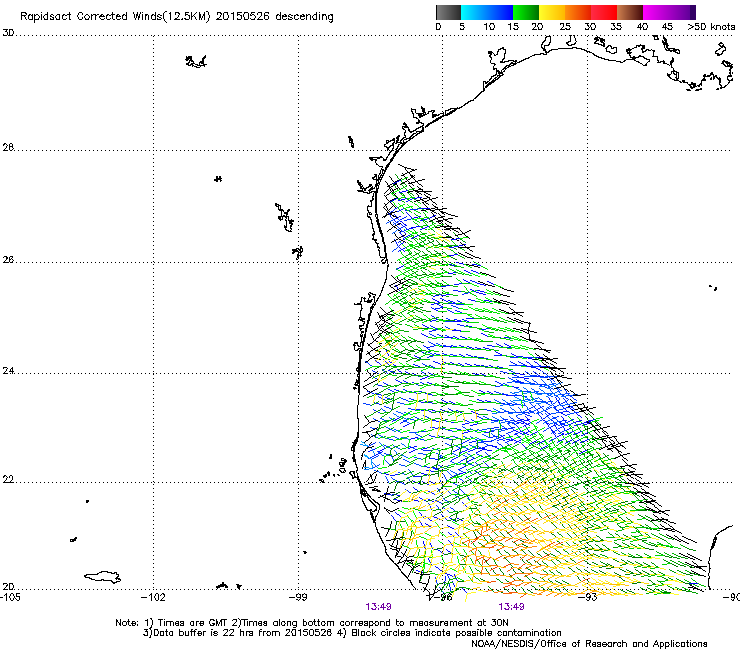Select the orange 25-30 knots legend color
This screenshot has height=650, width=740.
pos(578,12)
